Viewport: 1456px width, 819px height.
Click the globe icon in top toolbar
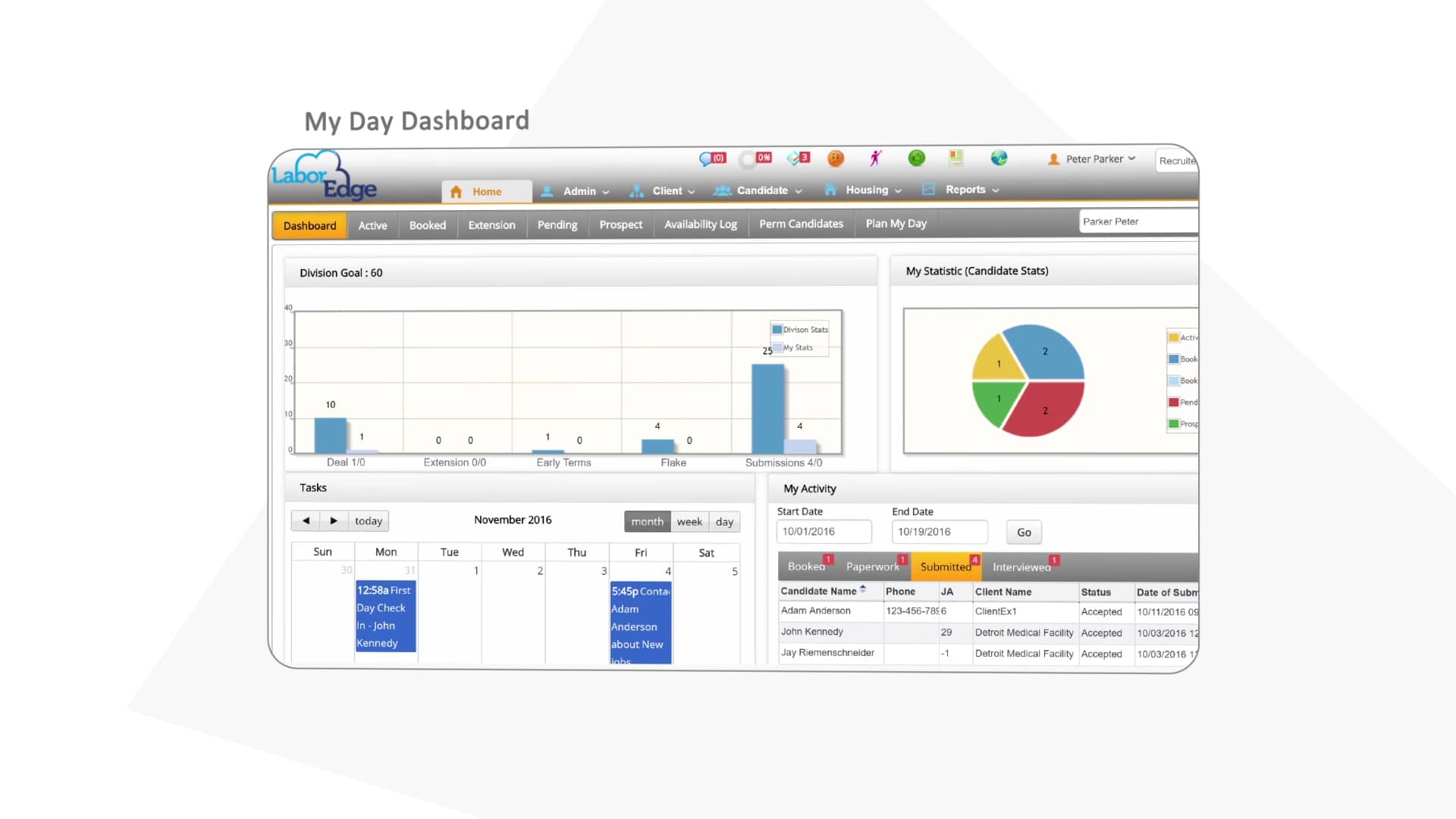tap(999, 158)
